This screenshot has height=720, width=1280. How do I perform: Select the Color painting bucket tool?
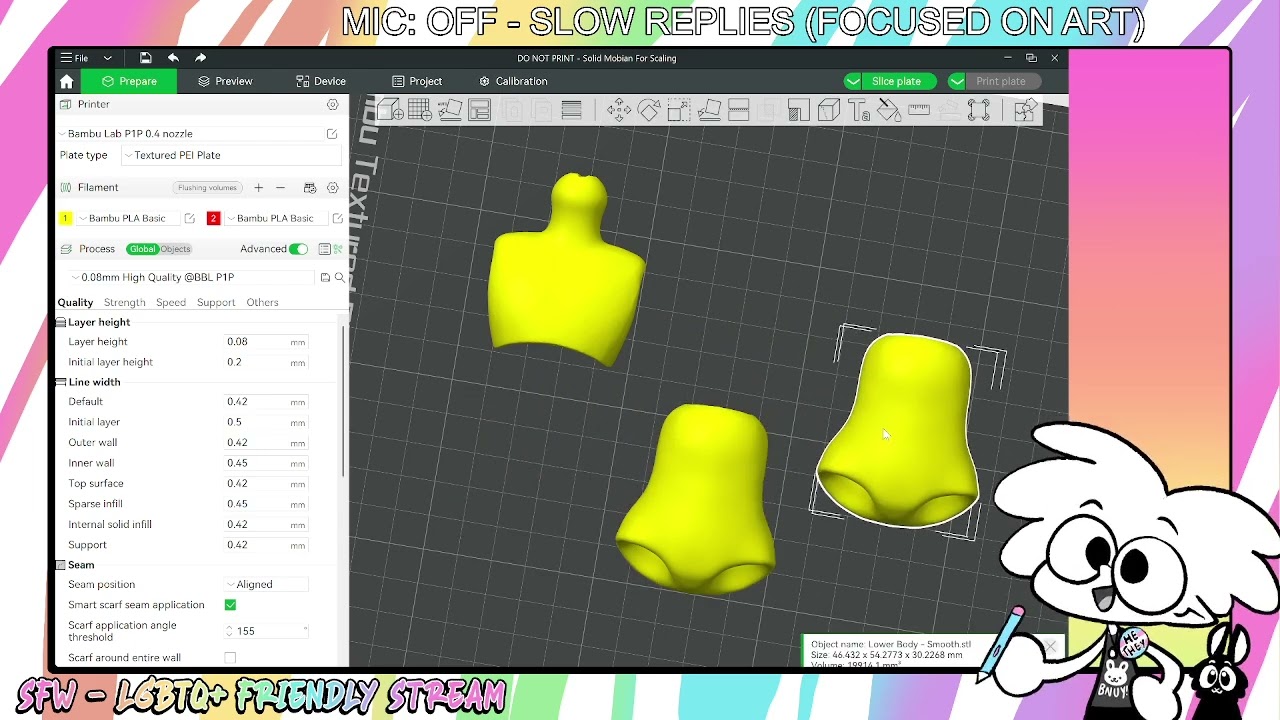tap(888, 110)
